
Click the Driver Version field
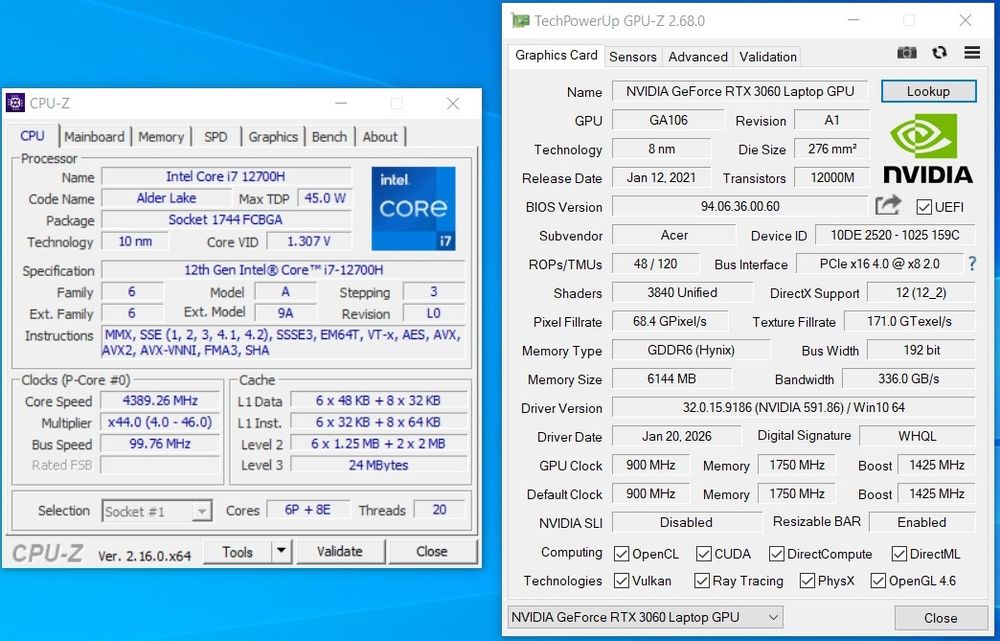pos(793,407)
